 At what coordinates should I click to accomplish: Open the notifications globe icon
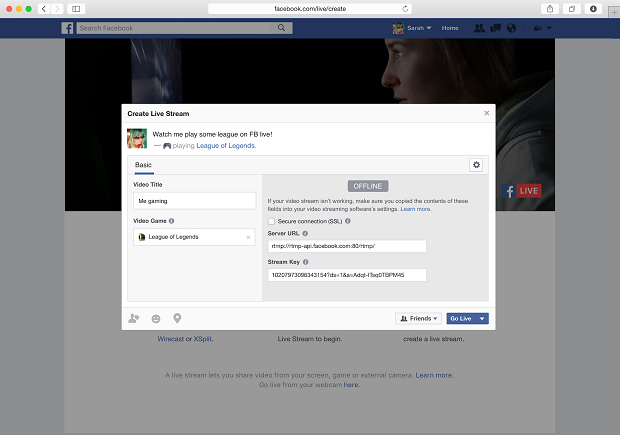click(511, 28)
